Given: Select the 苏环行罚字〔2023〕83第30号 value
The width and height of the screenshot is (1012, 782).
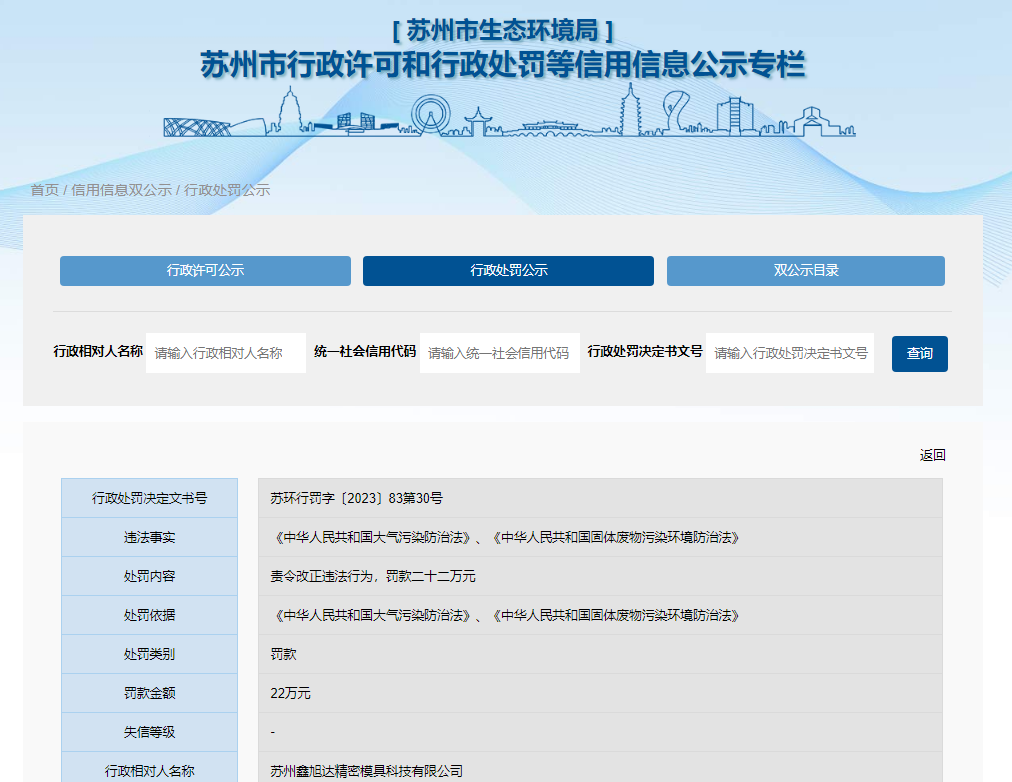Looking at the screenshot, I should [x=356, y=498].
